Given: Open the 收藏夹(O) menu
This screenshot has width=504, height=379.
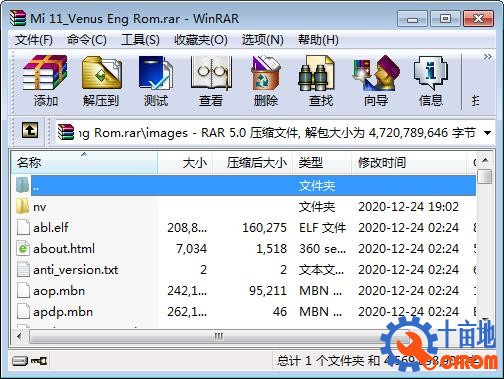Looking at the screenshot, I should click(201, 40).
